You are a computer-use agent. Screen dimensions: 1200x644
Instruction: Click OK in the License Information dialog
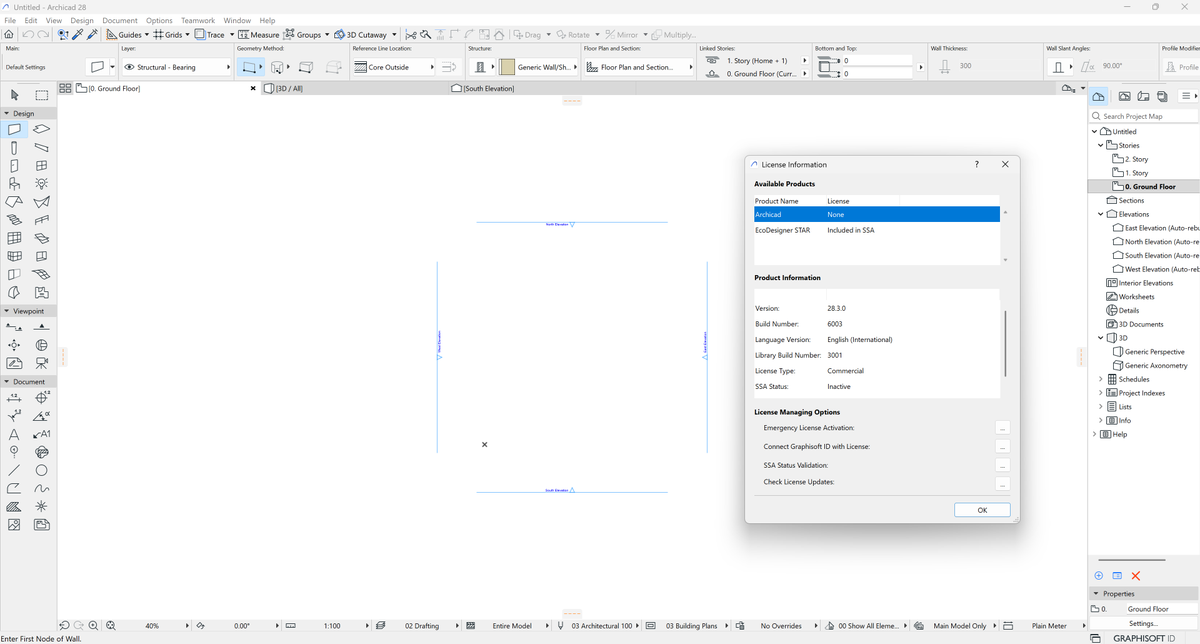[x=981, y=509]
